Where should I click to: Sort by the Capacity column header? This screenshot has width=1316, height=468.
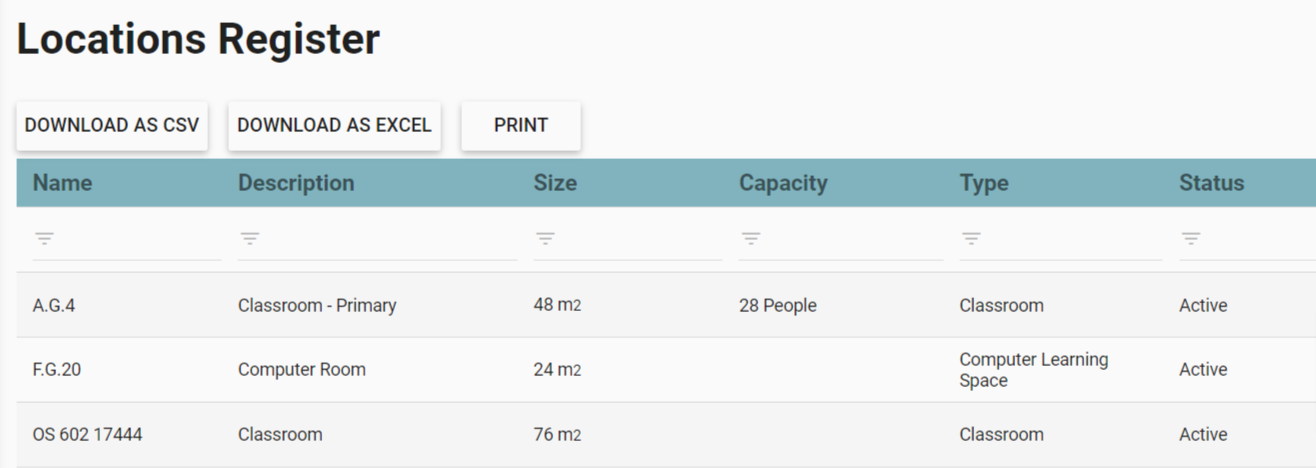783,183
